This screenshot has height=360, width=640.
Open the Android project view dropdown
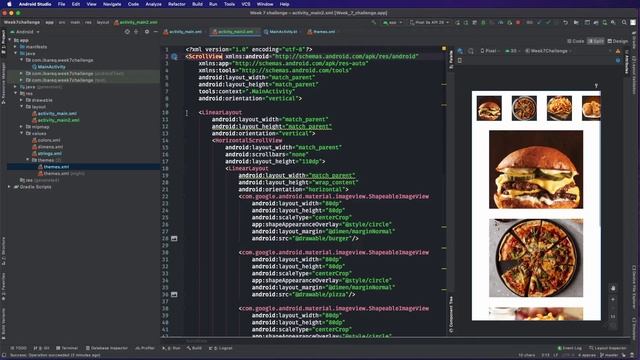[25, 32]
